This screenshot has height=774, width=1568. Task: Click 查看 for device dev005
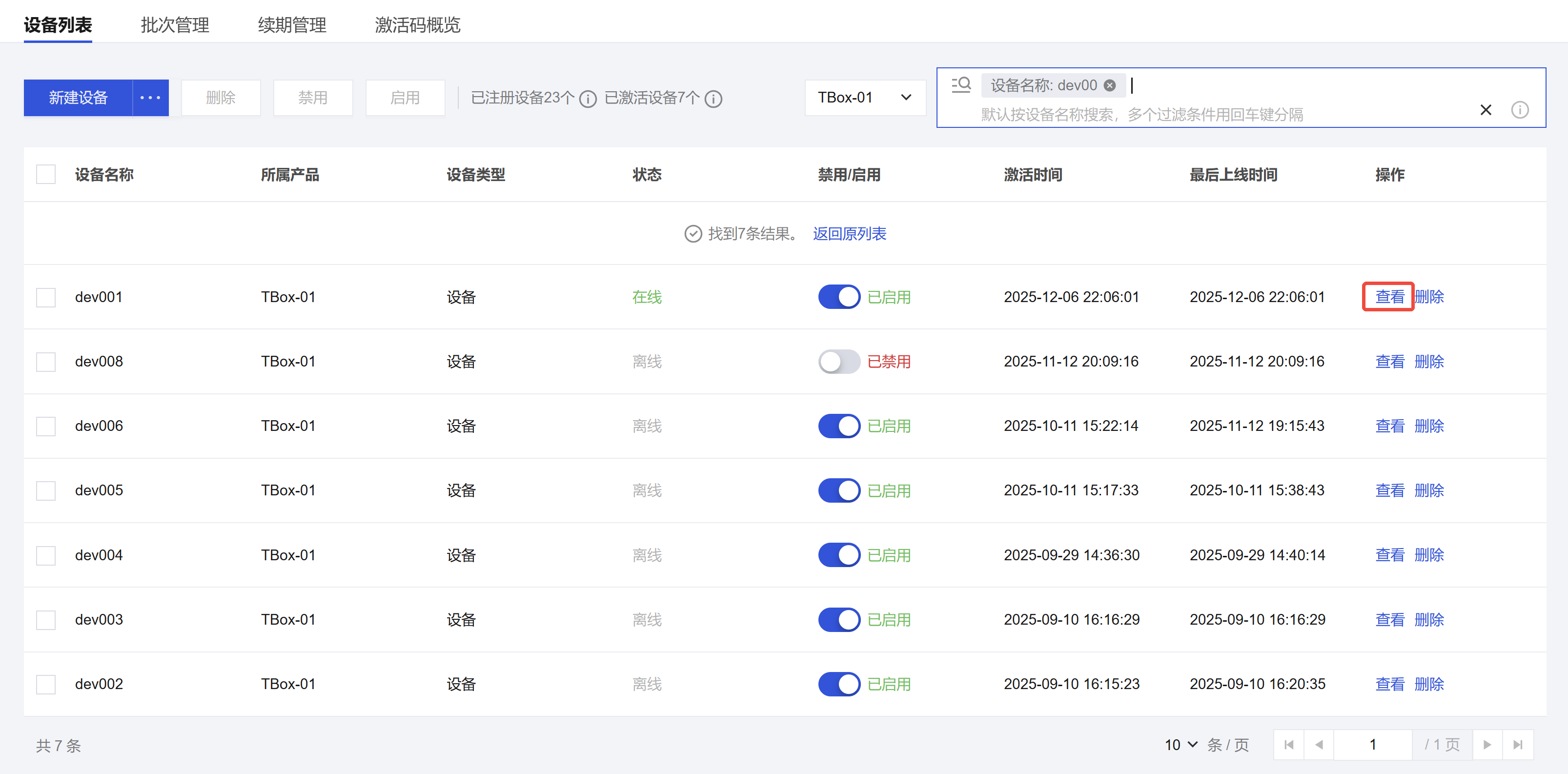(1390, 490)
